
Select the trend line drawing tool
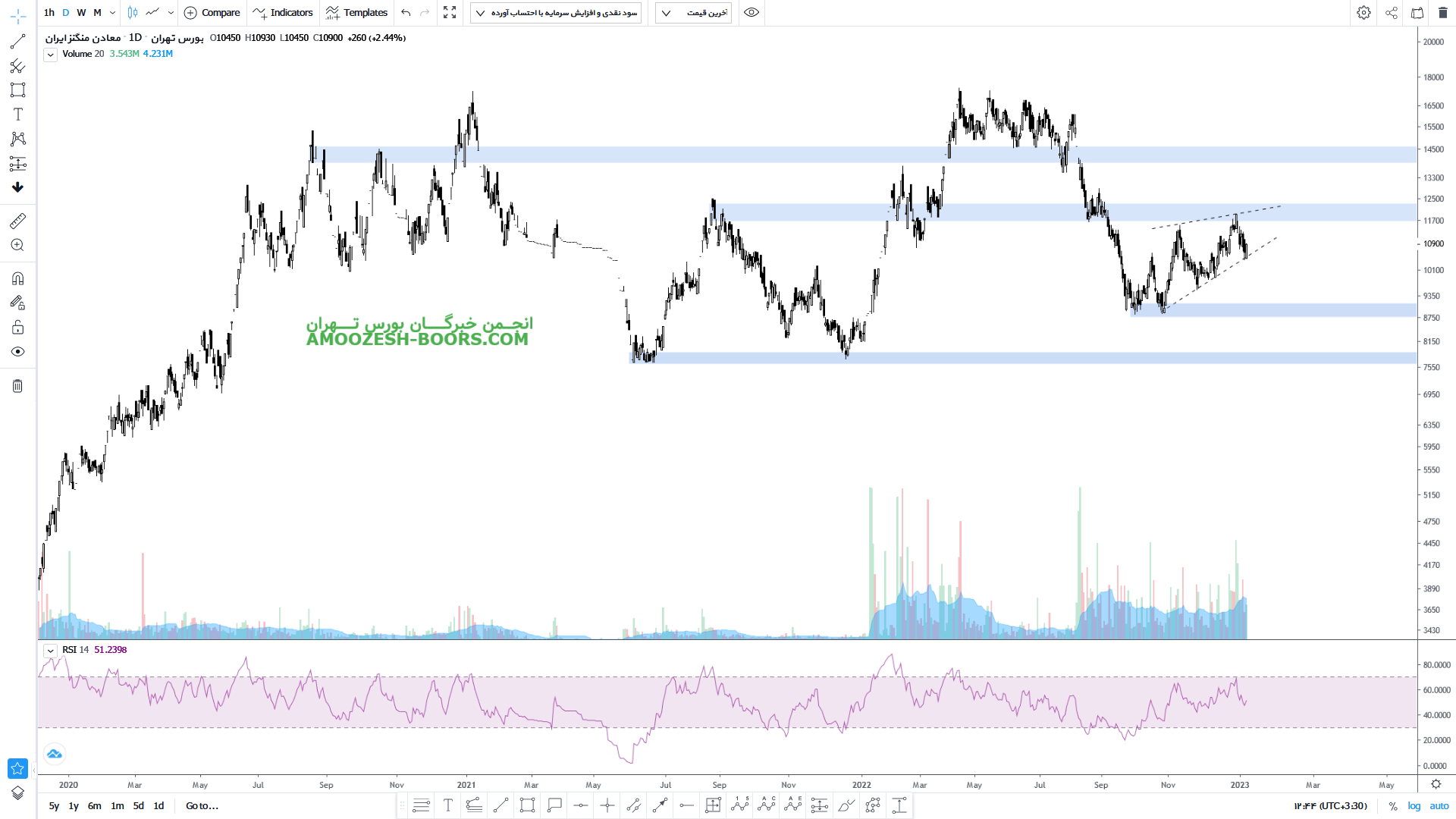coord(17,42)
